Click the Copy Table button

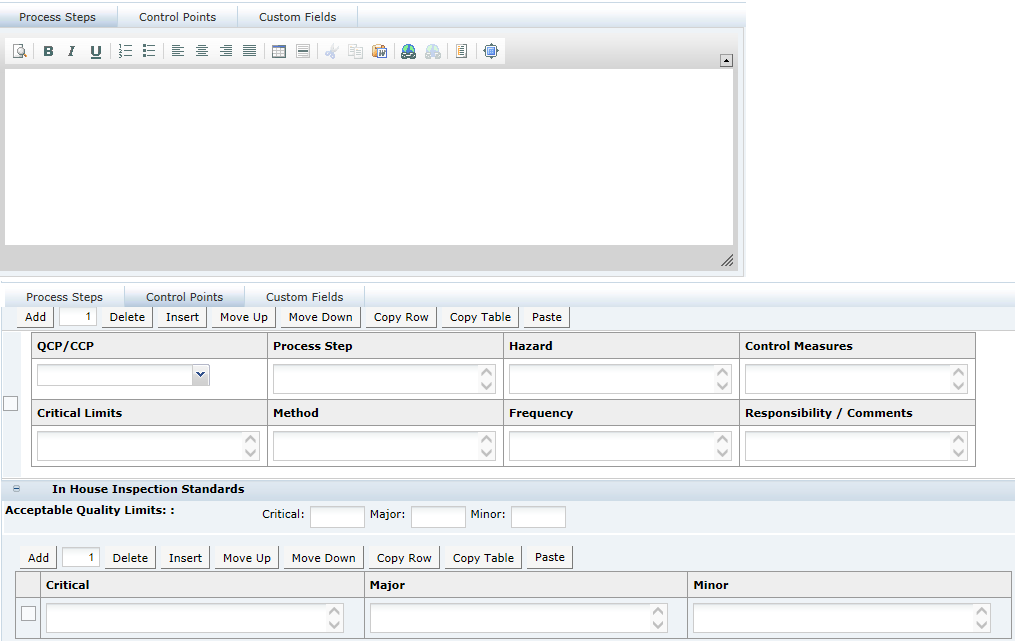click(x=479, y=317)
